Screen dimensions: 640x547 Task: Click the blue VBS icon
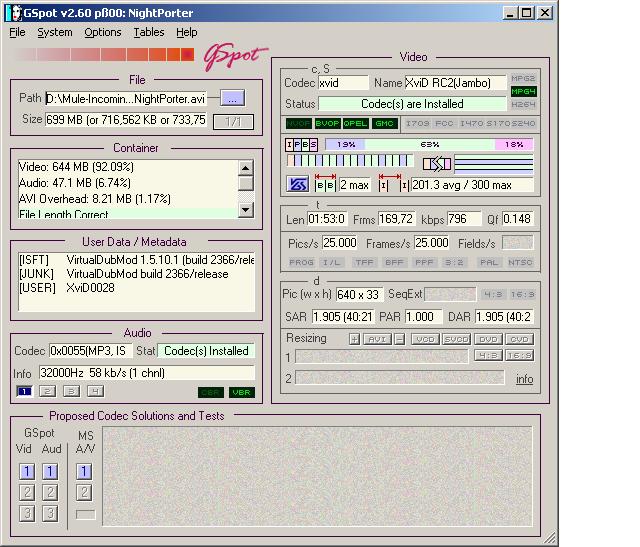[x=298, y=185]
